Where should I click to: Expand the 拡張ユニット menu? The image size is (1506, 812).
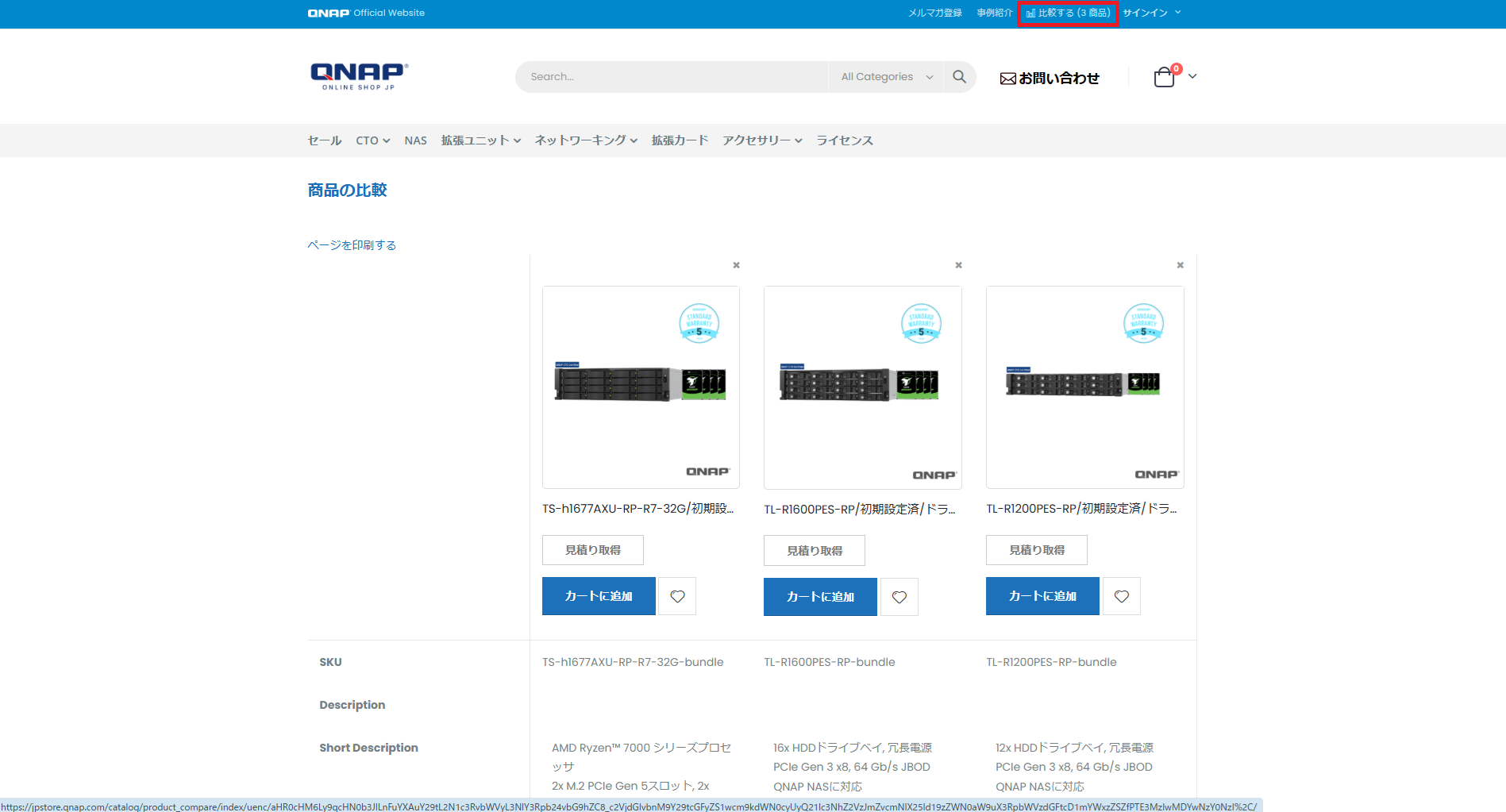pyautogui.click(x=480, y=140)
